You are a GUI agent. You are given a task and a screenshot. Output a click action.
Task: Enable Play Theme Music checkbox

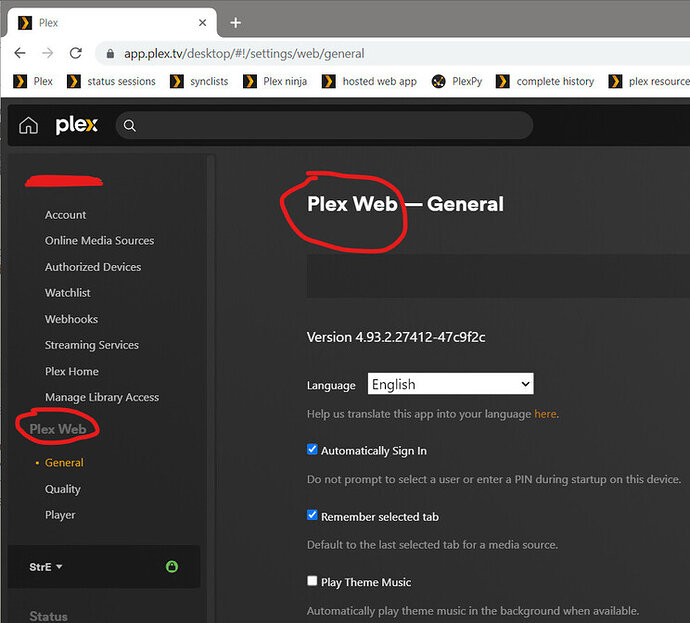pyautogui.click(x=312, y=581)
